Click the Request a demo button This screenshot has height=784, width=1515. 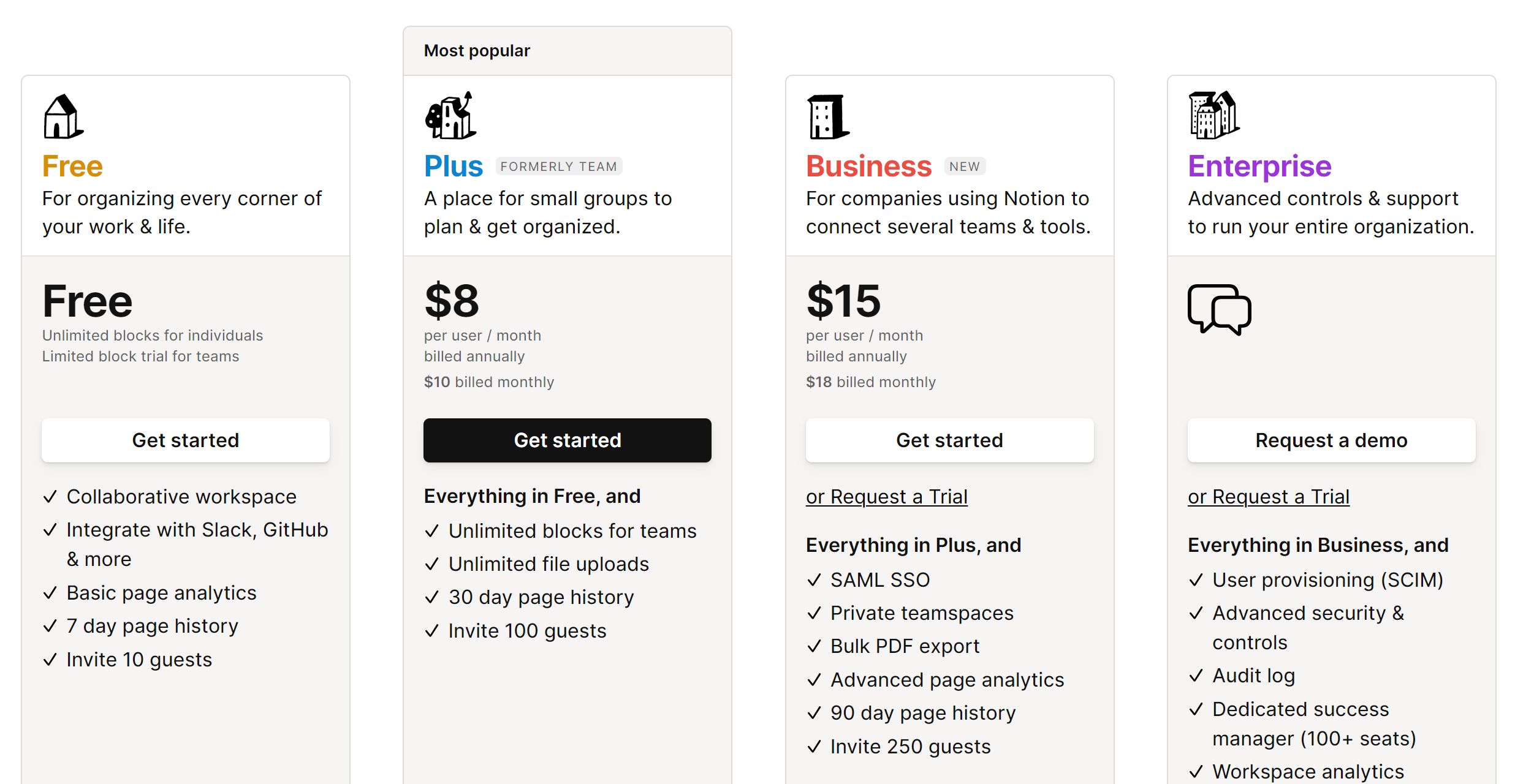1332,440
